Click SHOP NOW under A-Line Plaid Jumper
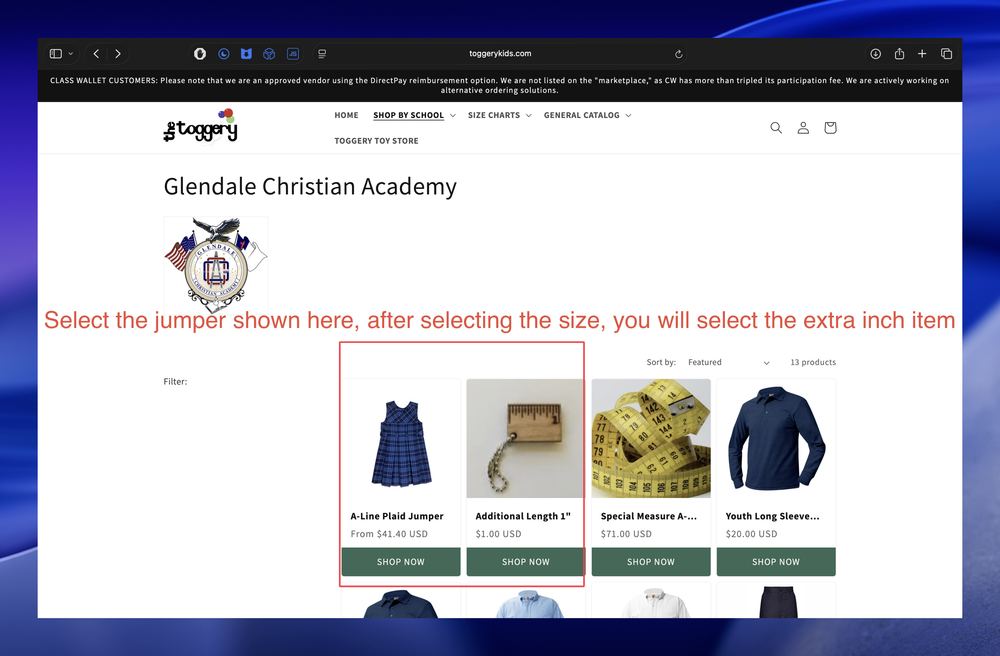 pos(401,562)
